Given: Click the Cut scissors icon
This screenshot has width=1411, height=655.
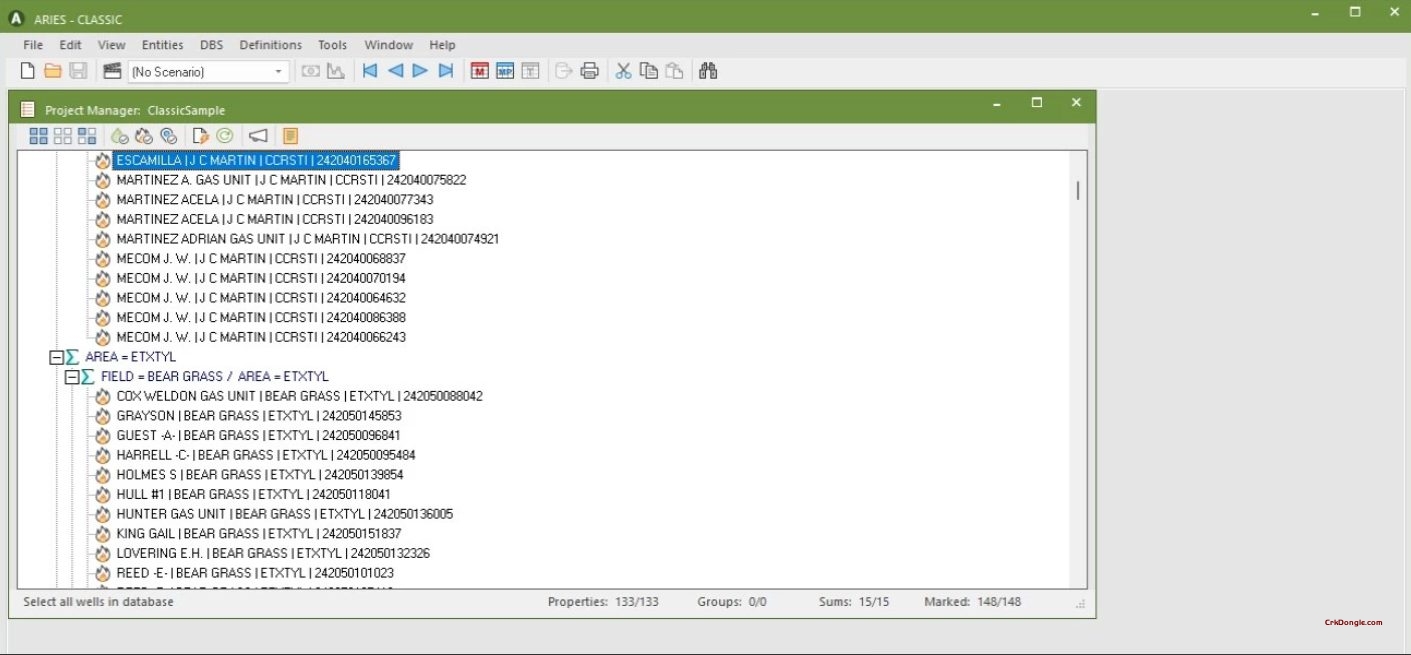Looking at the screenshot, I should 624,71.
